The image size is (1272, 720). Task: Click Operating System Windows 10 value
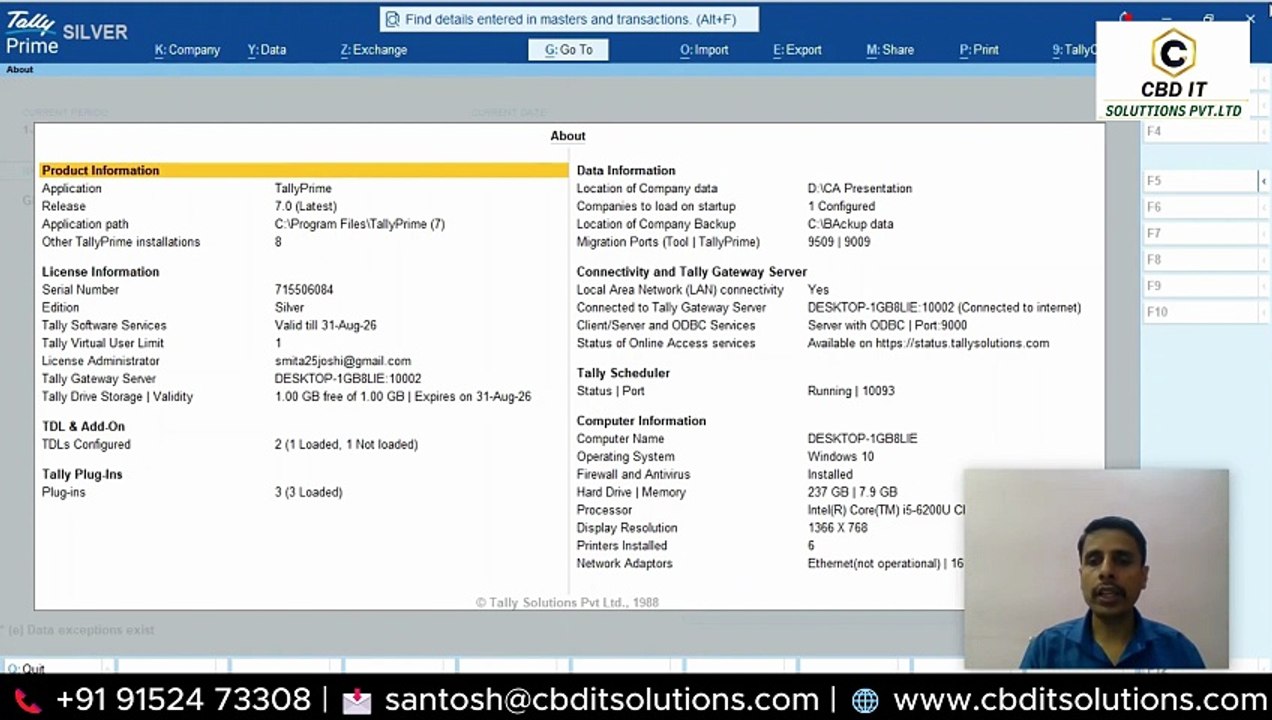pyautogui.click(x=841, y=457)
